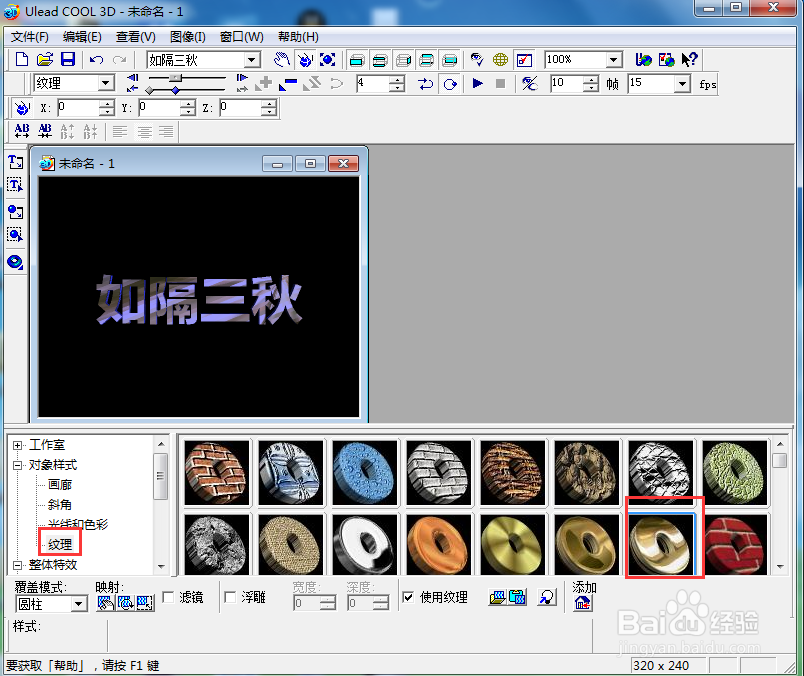Select 纹理 in the tree
This screenshot has width=804, height=676.
pyautogui.click(x=60, y=544)
